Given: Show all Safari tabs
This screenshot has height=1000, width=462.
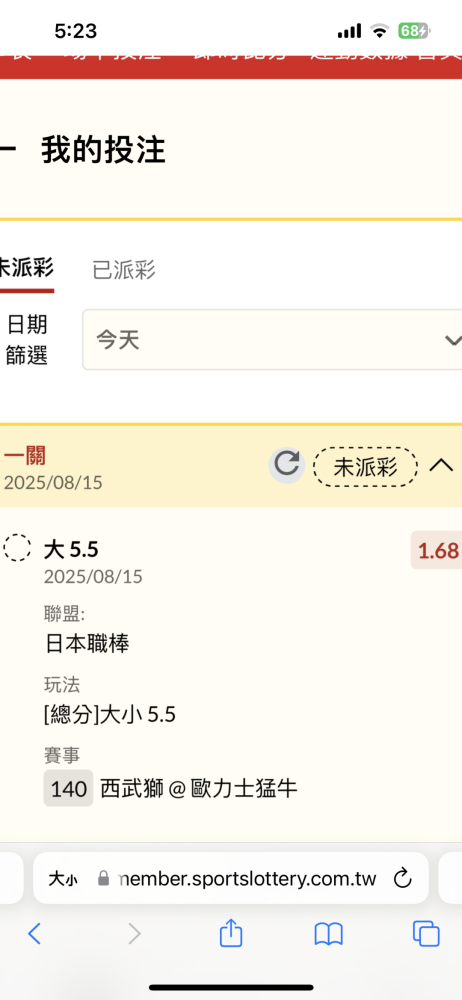Looking at the screenshot, I should coord(426,934).
